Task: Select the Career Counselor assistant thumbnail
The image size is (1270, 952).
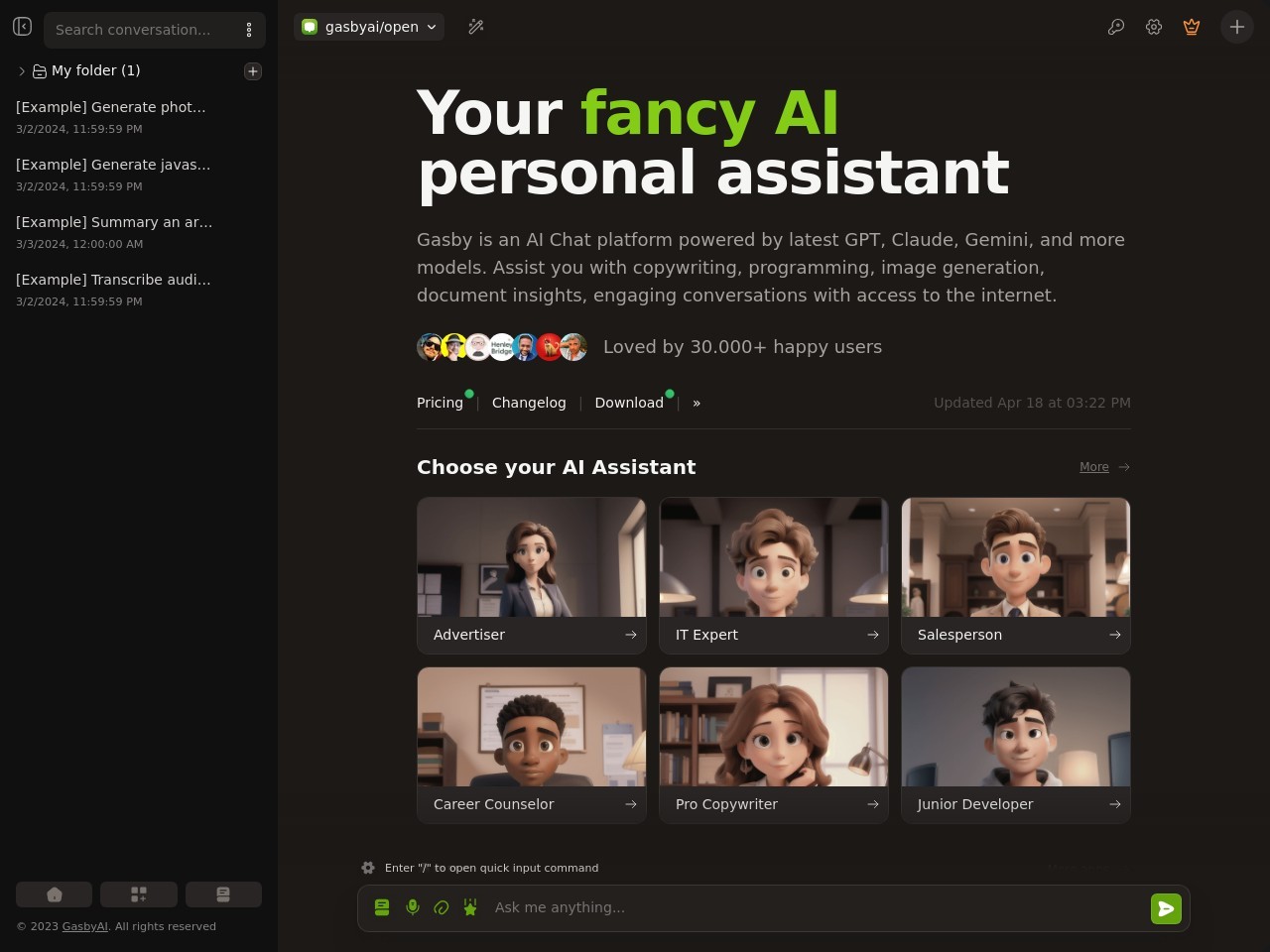Action: (x=532, y=727)
